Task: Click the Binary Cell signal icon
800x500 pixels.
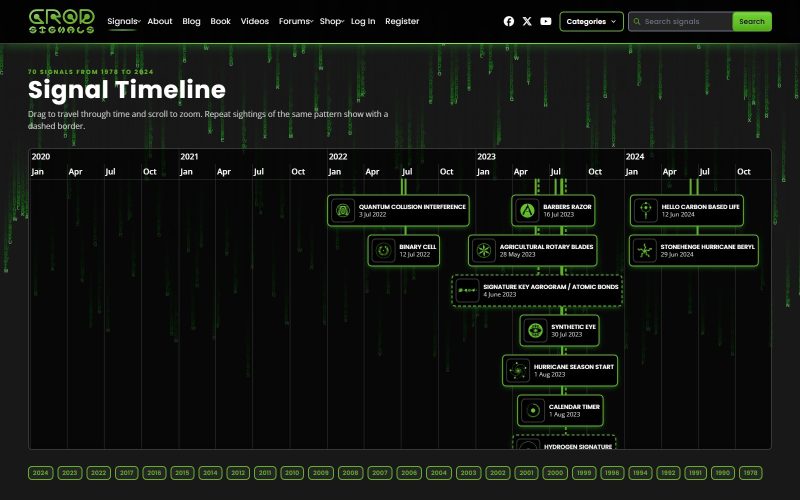Action: tap(383, 251)
